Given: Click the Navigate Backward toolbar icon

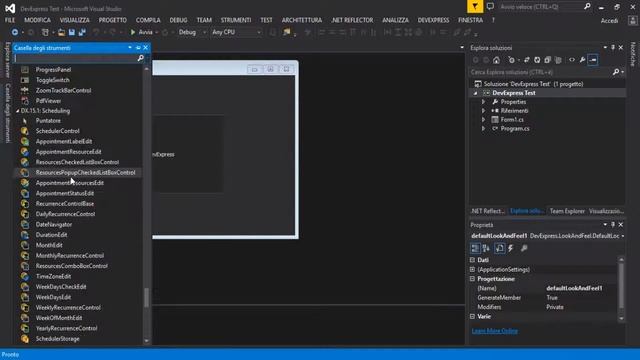Looking at the screenshot, I should click(15, 32).
